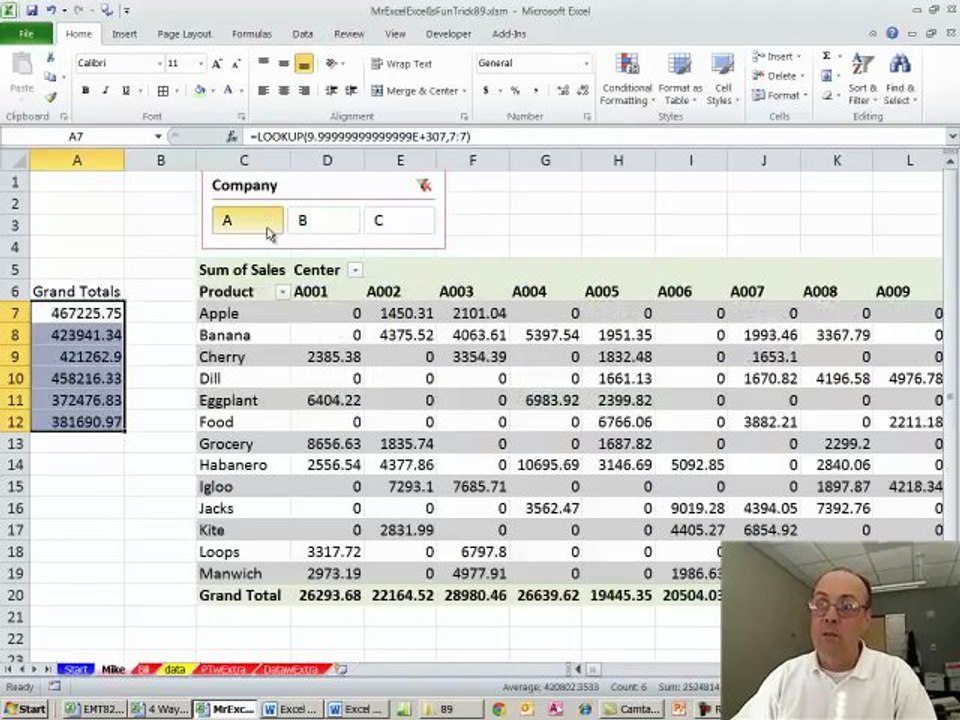This screenshot has height=720, width=960.
Task: Click Increase Decimal icon
Action: click(563, 91)
